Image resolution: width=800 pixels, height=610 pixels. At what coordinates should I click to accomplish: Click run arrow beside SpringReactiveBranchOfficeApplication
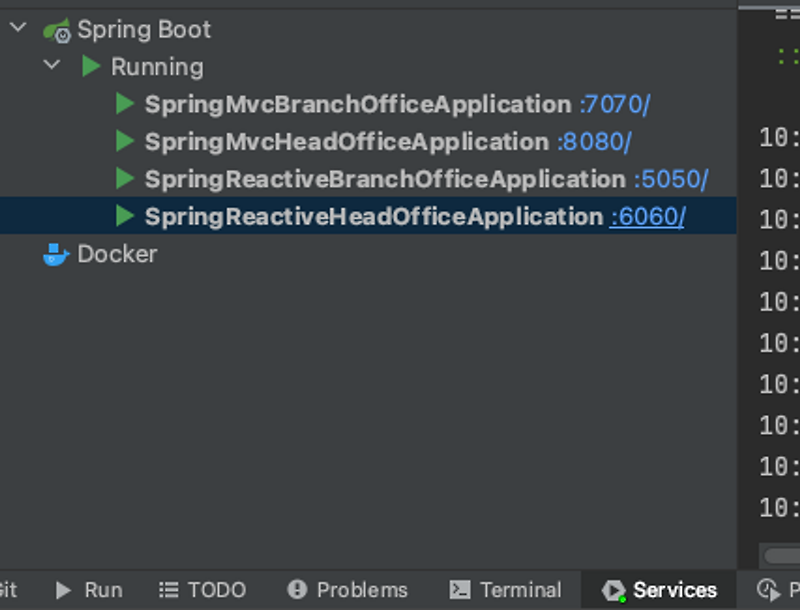point(122,179)
